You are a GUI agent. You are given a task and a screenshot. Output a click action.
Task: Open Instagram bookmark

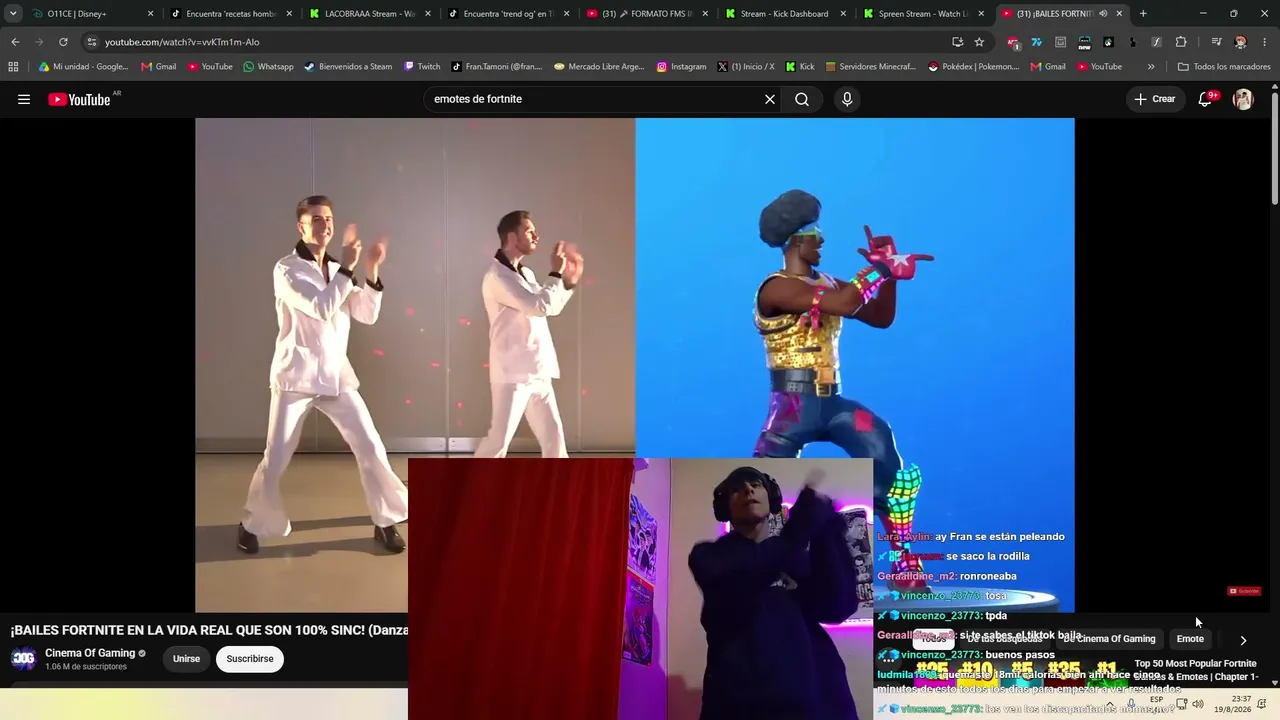pos(681,67)
